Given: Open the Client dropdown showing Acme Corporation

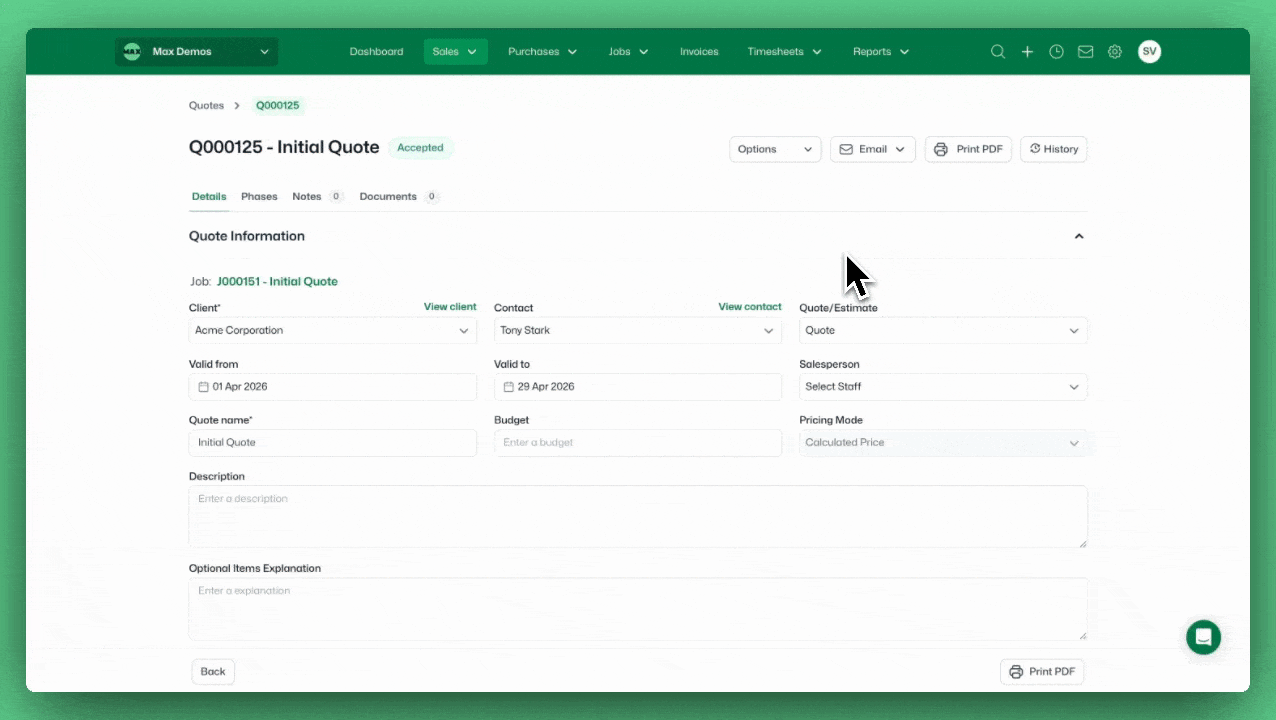Looking at the screenshot, I should click(x=332, y=331).
